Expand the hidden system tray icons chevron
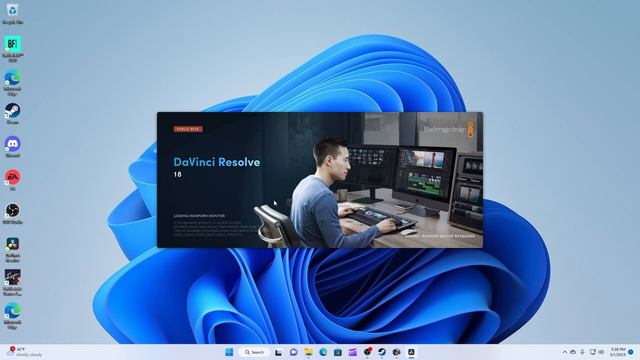 (565, 352)
